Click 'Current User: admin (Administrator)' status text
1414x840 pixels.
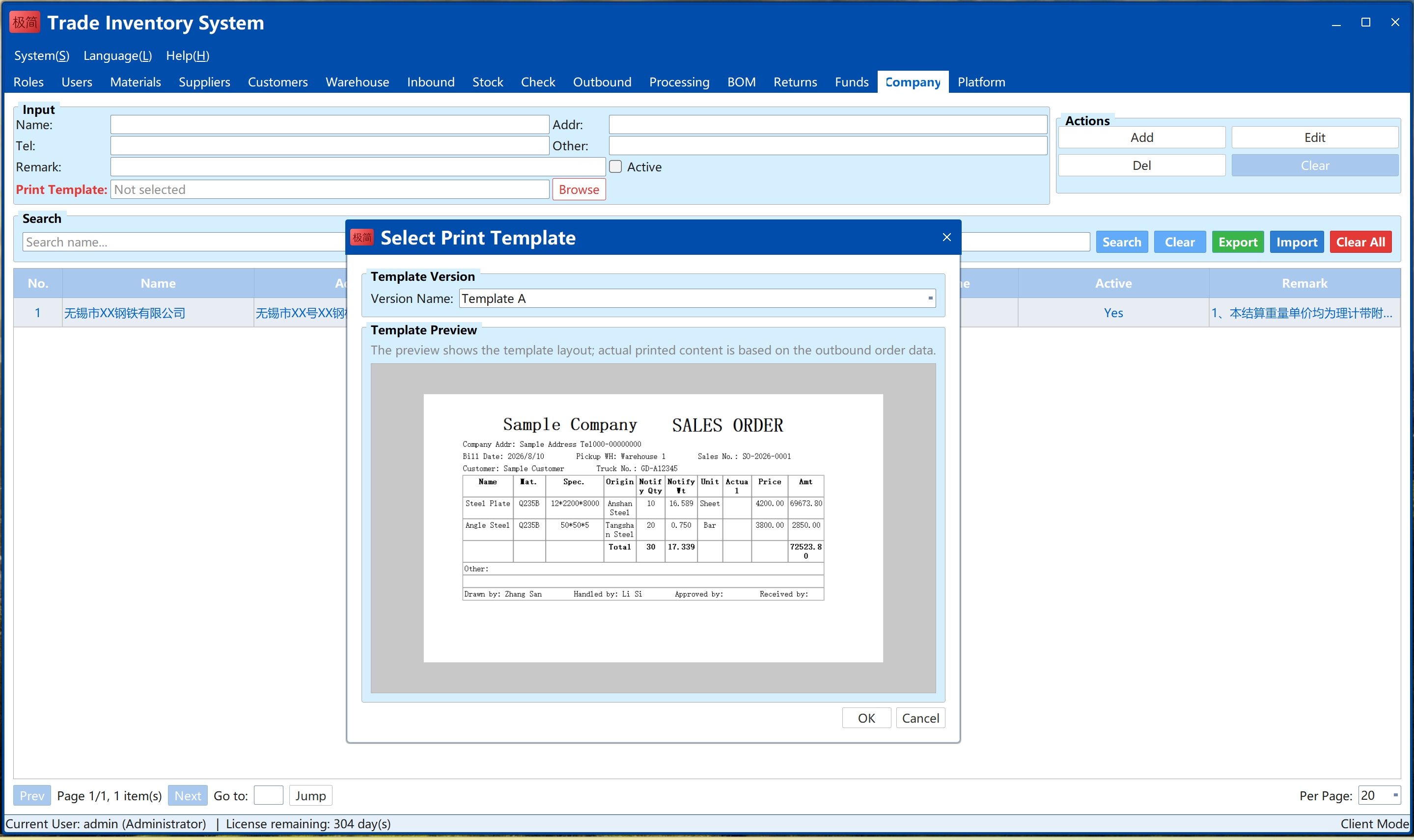point(106,824)
